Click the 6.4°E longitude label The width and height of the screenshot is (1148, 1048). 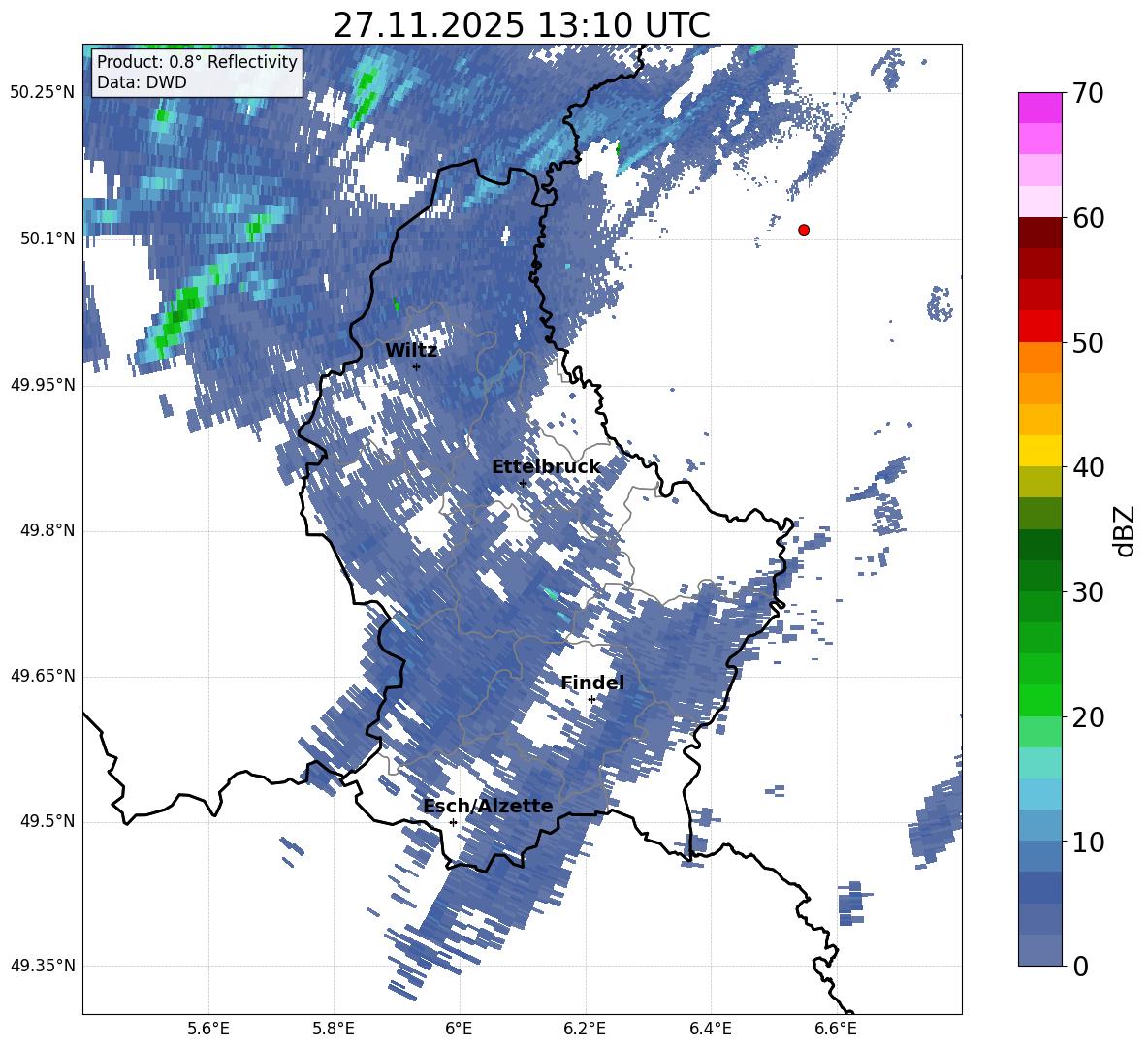(710, 1029)
